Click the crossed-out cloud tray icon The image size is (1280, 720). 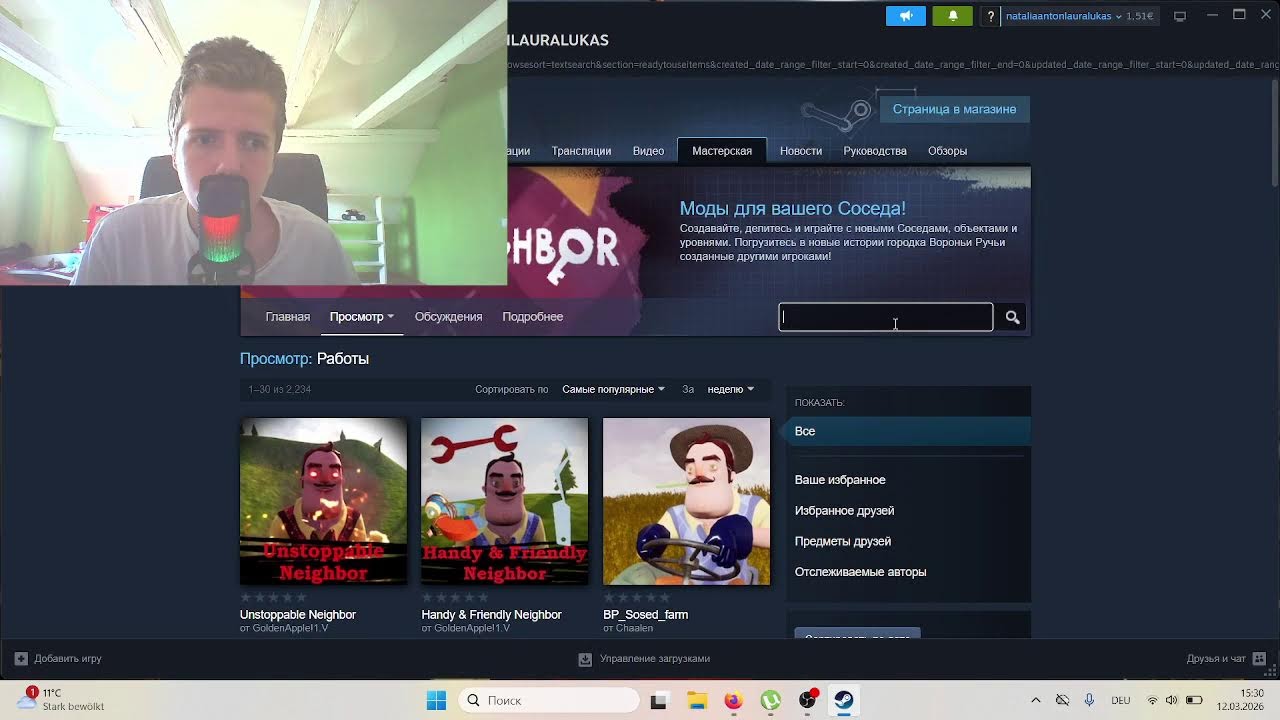point(1063,701)
